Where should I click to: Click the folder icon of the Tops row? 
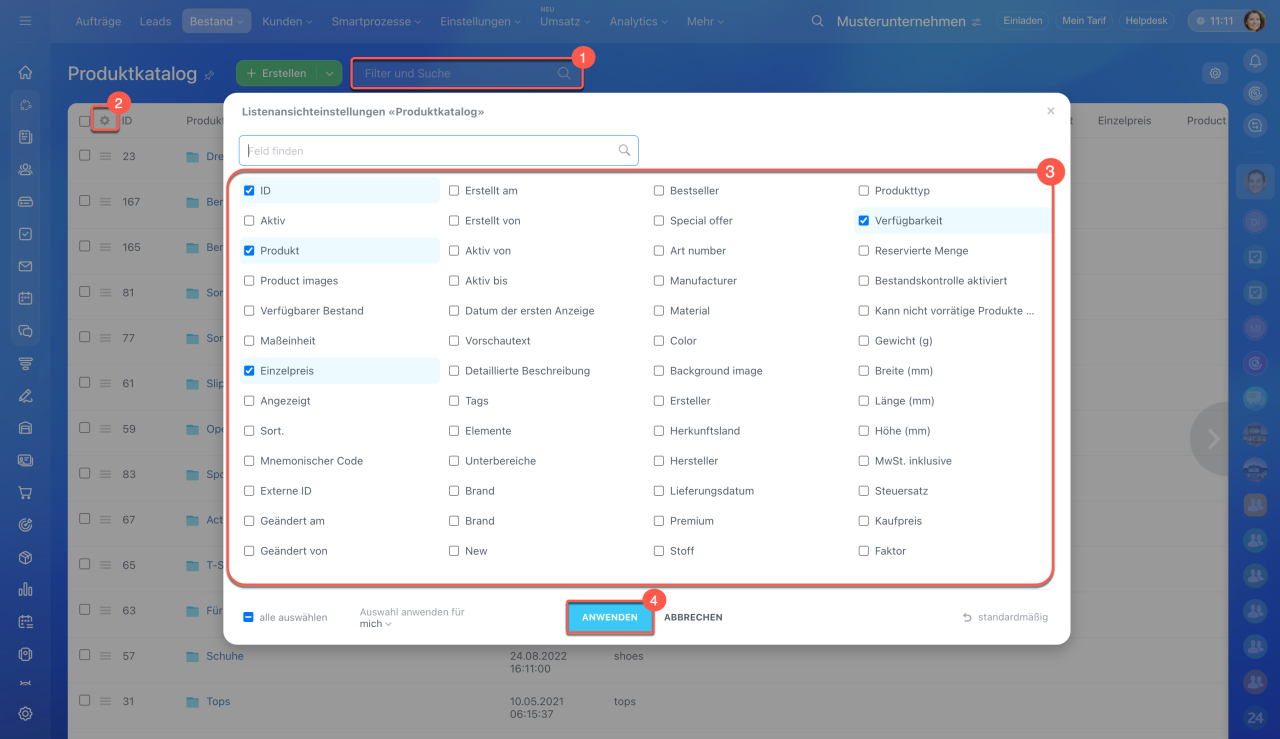coord(193,702)
